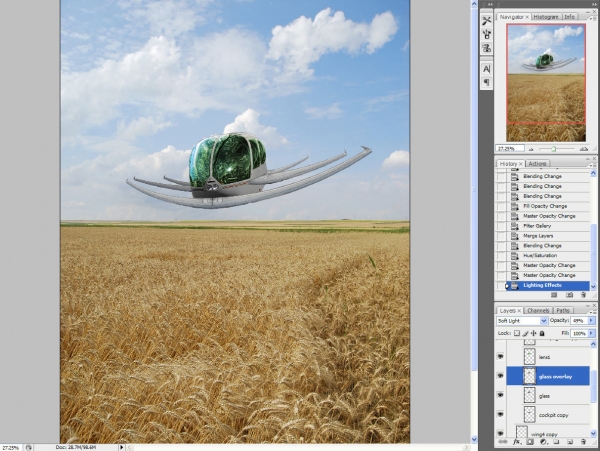
Task: Add a layer style with fx icon
Action: point(517,441)
